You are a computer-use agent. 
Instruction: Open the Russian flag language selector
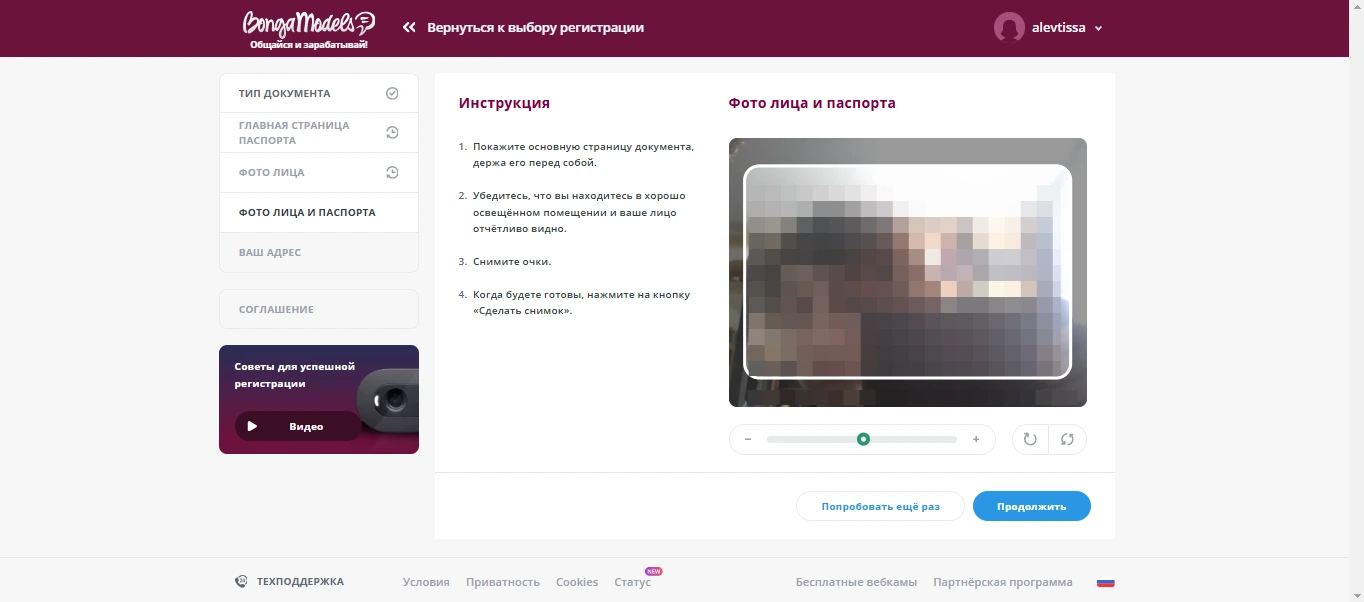(x=1105, y=582)
